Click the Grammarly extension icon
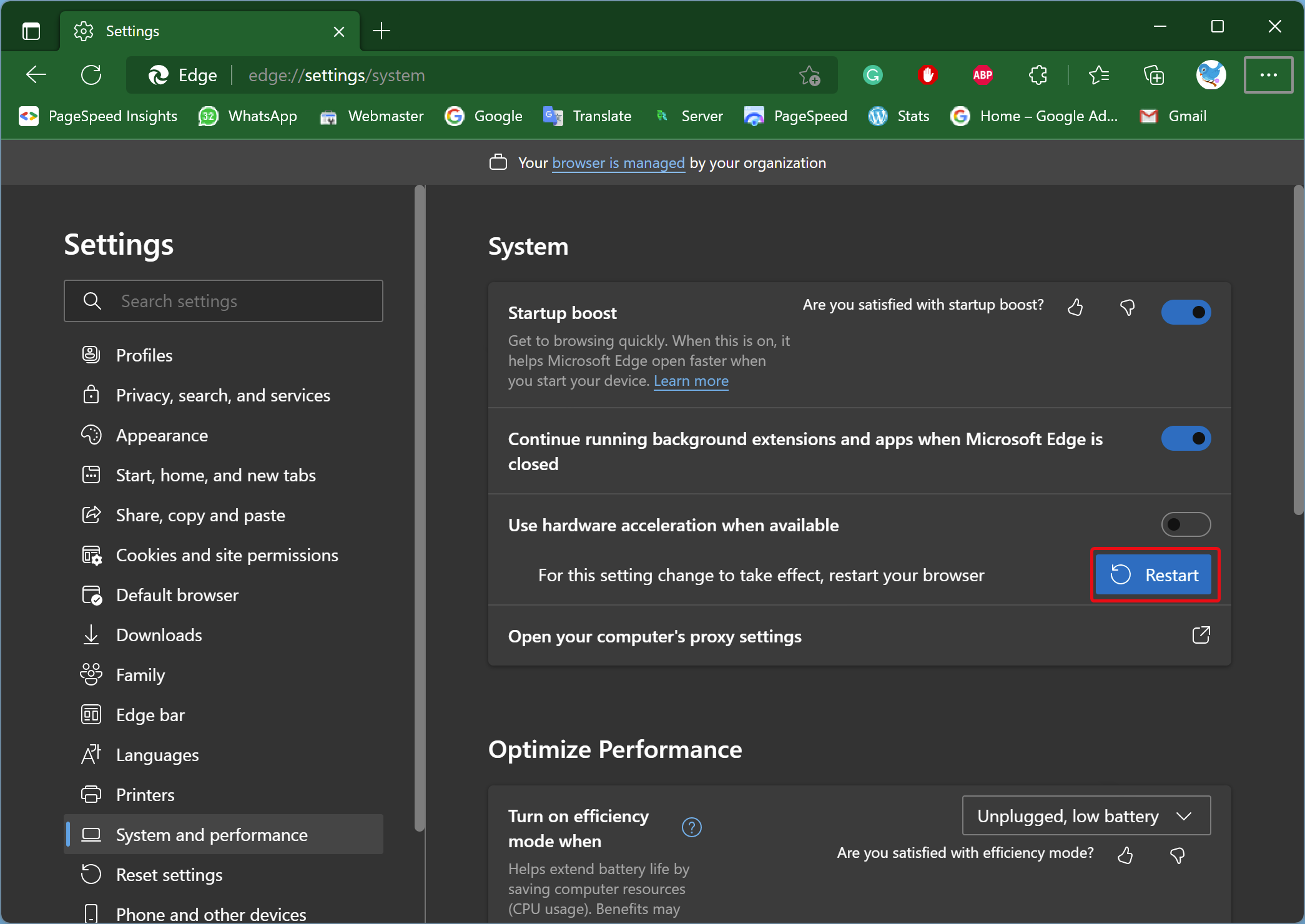Screen dimensions: 1305x924 click(872, 75)
